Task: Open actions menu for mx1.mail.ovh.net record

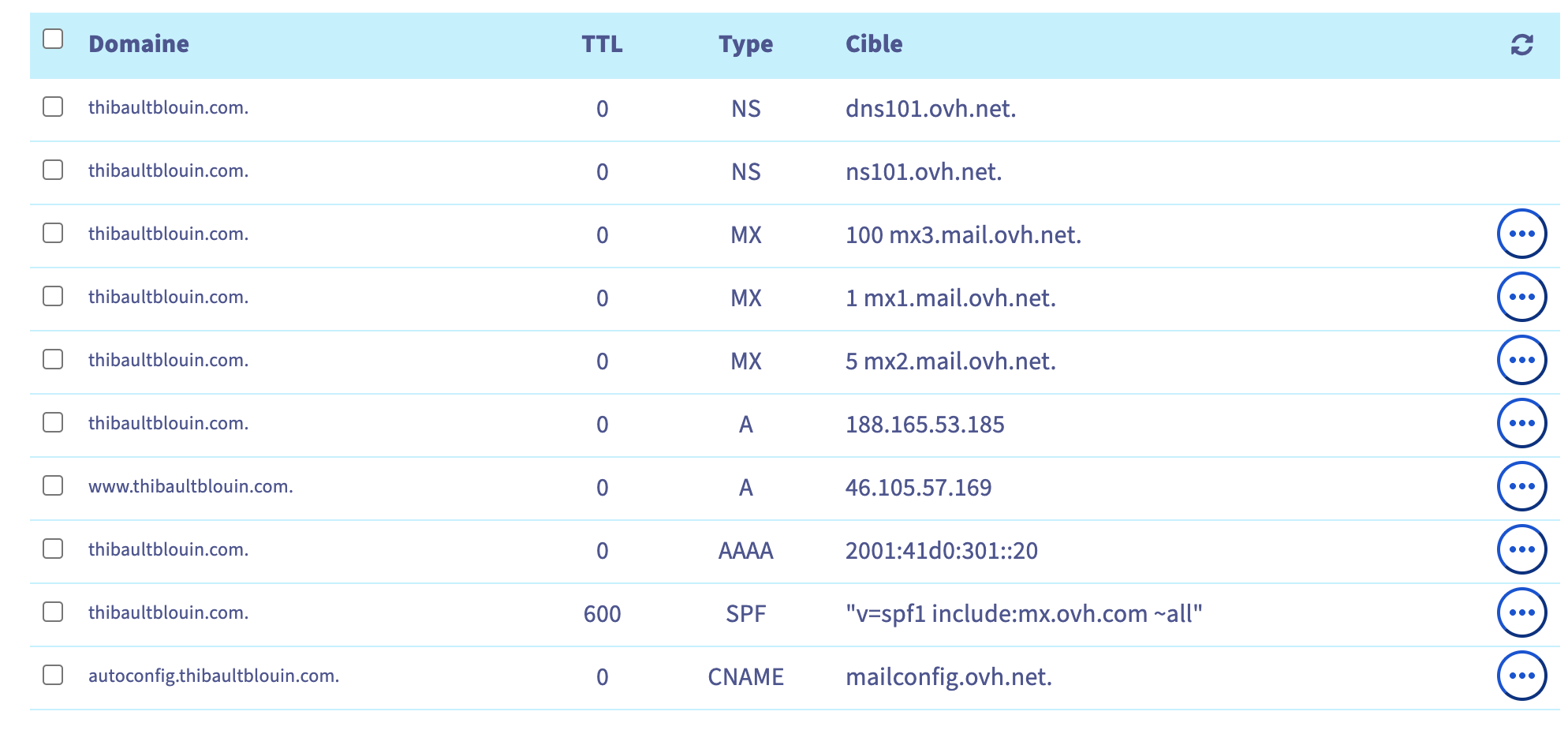Action: click(1521, 297)
